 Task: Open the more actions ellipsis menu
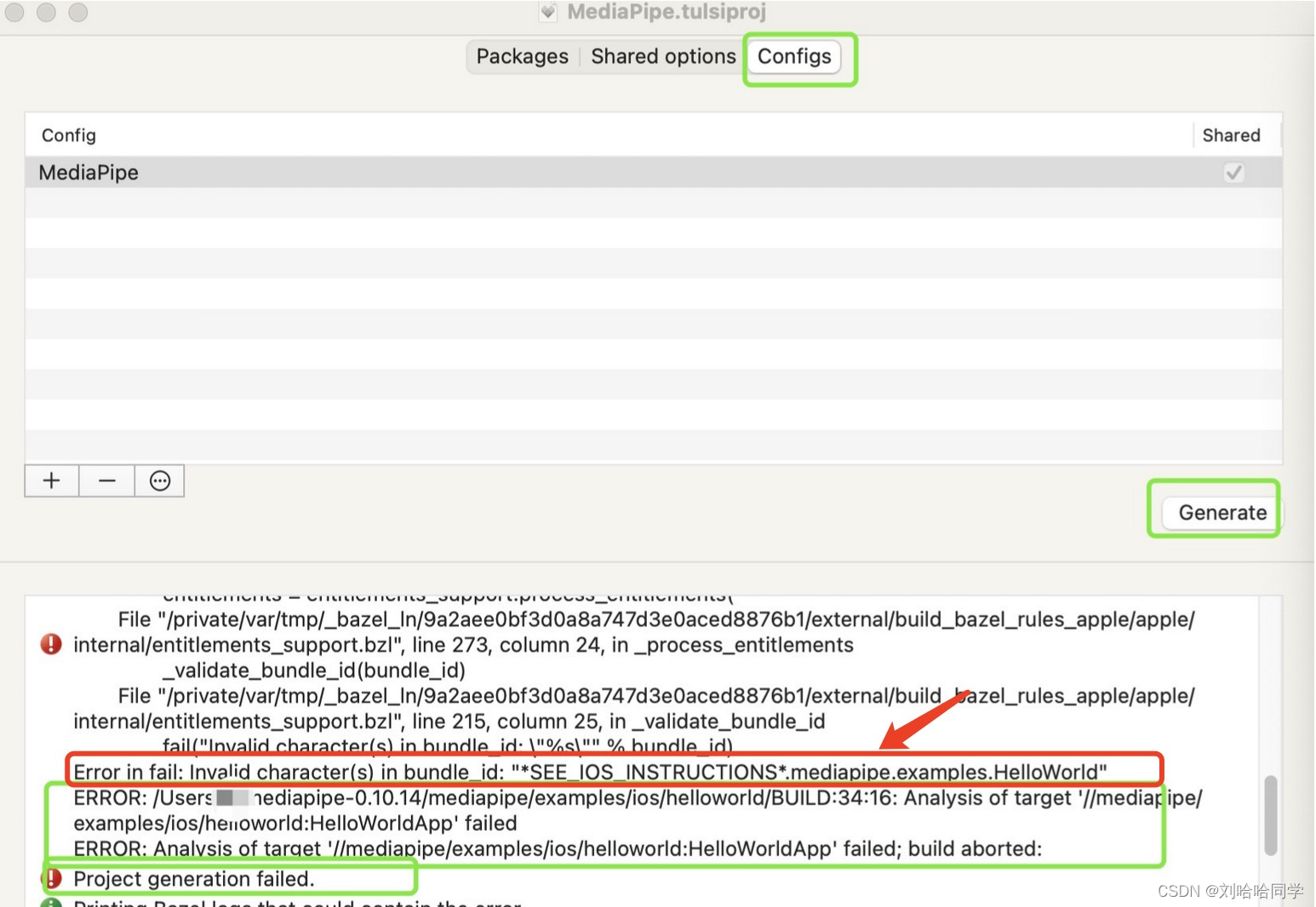point(159,481)
